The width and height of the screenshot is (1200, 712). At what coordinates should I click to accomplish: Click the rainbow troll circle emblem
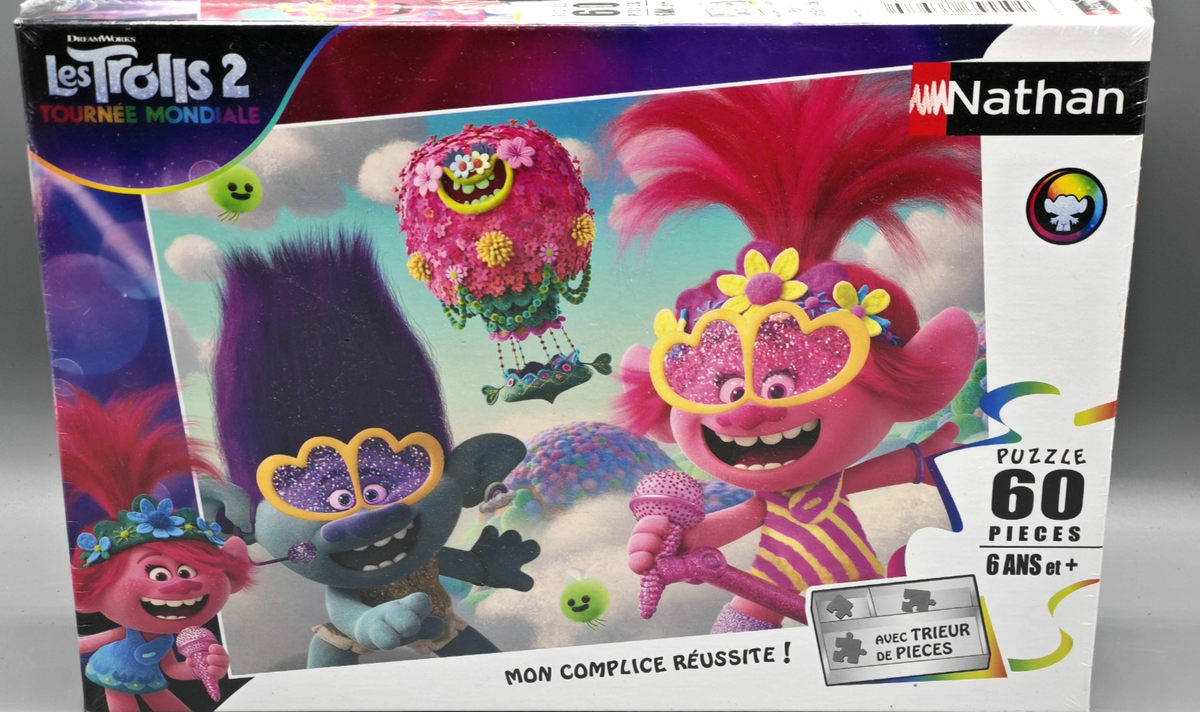1066,206
